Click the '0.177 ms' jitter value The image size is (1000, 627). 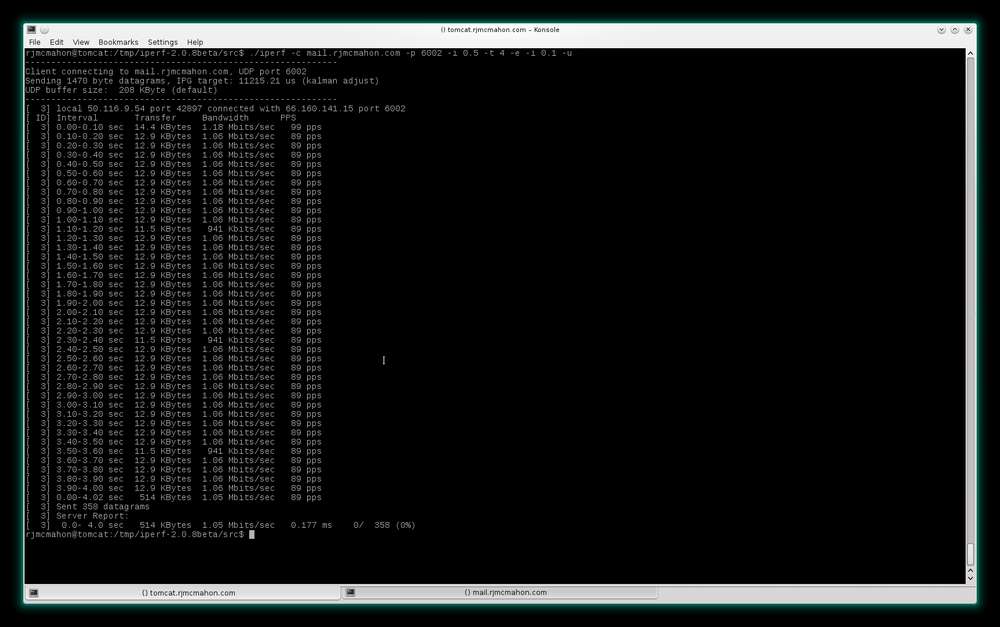(311, 525)
